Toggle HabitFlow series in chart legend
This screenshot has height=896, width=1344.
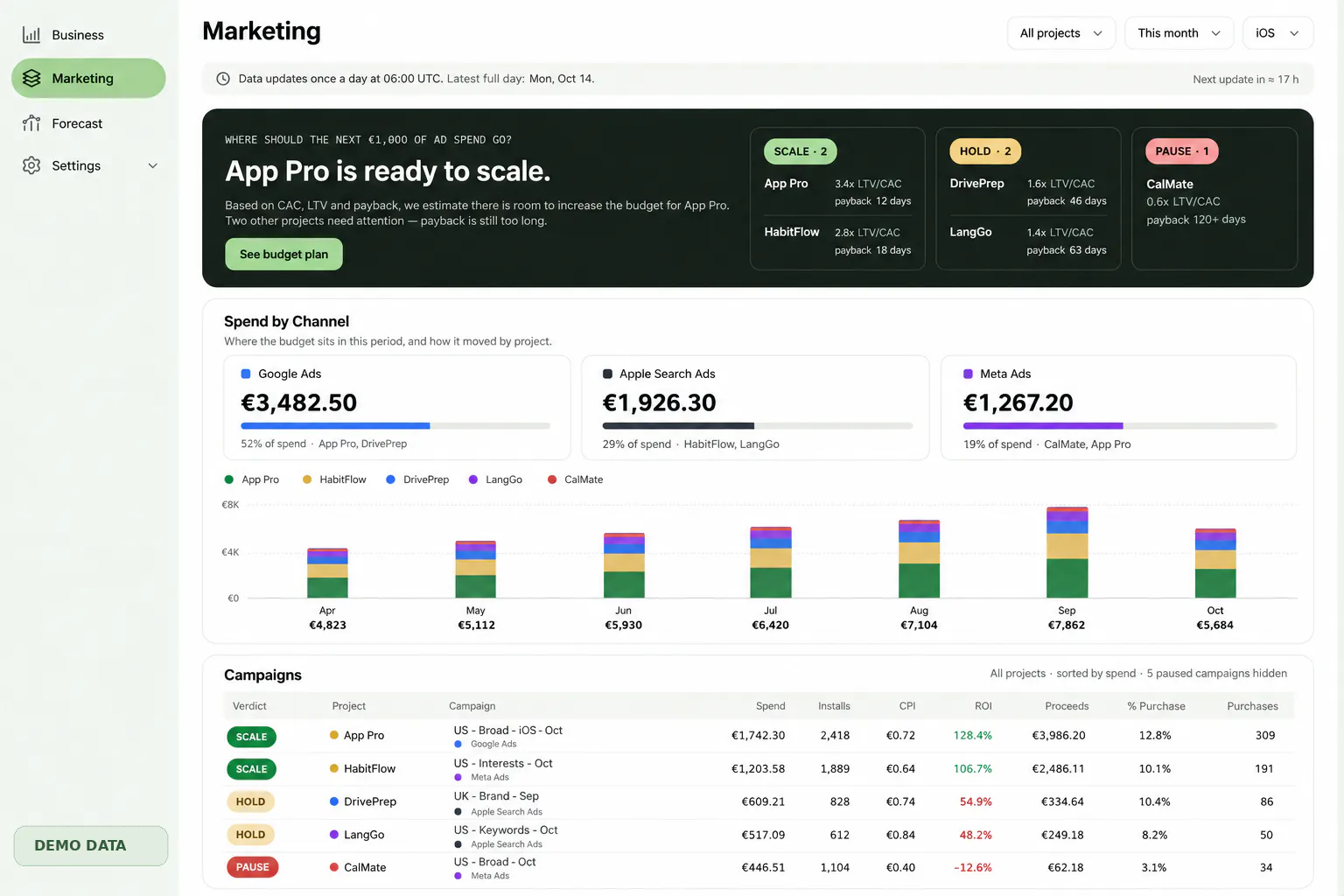click(334, 479)
